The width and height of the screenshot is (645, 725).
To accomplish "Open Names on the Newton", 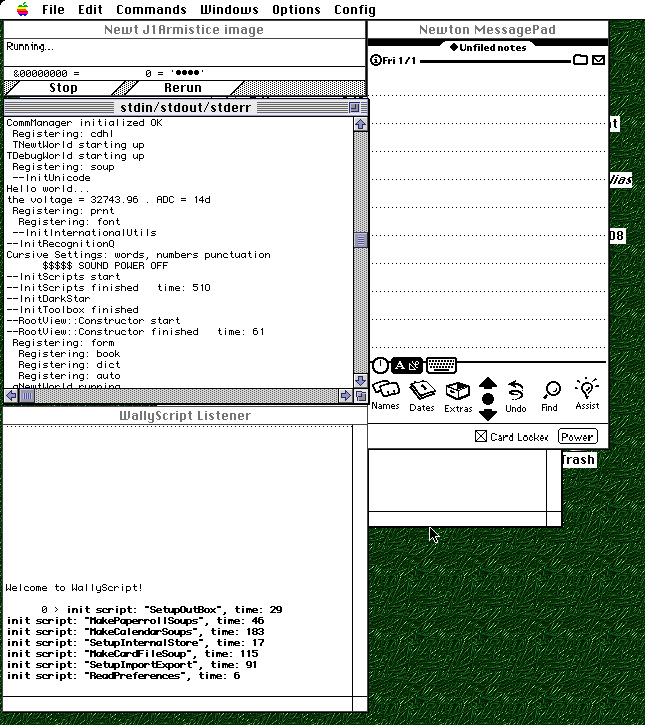I will tap(385, 395).
